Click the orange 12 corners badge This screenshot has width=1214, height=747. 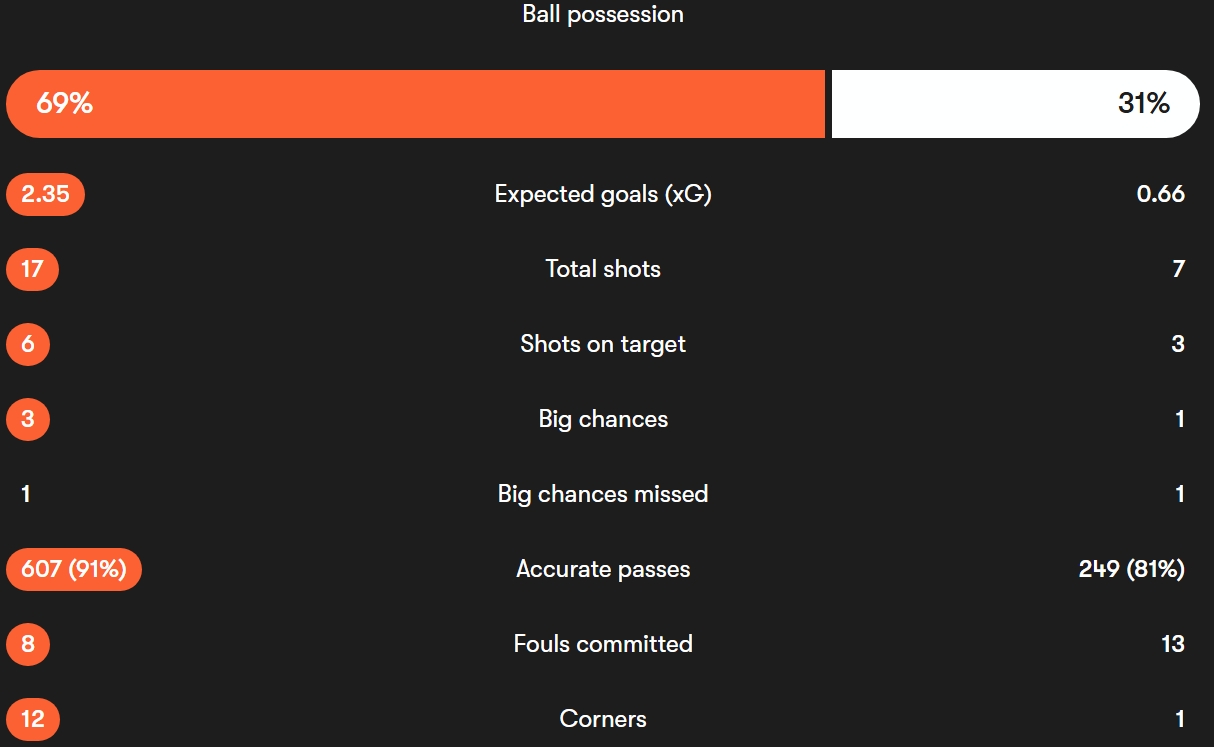point(32,719)
